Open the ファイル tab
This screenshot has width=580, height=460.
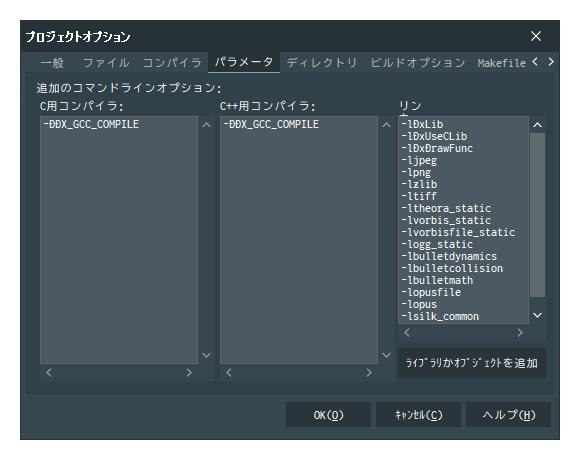pyautogui.click(x=106, y=62)
